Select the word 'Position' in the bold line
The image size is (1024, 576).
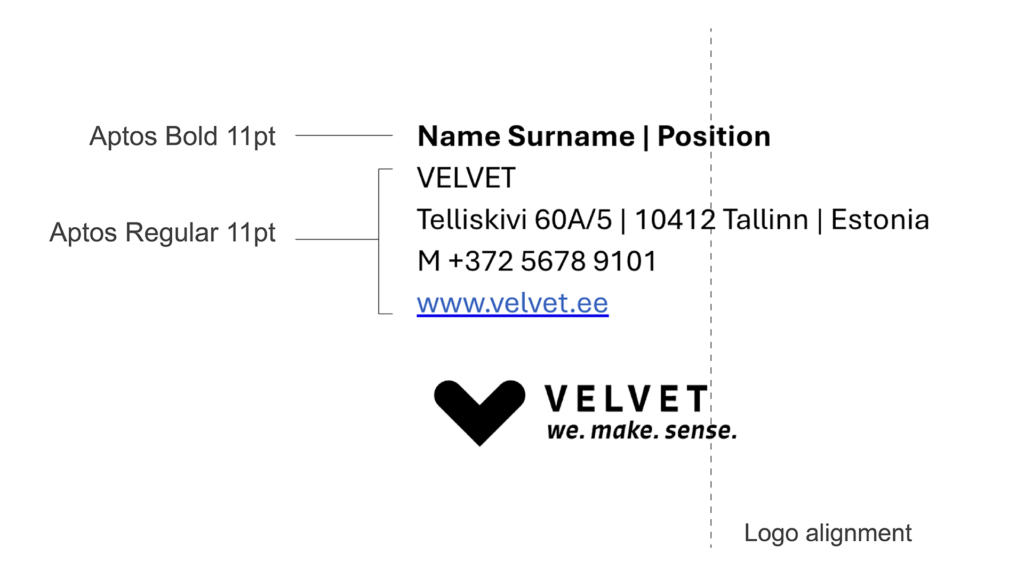coord(714,136)
